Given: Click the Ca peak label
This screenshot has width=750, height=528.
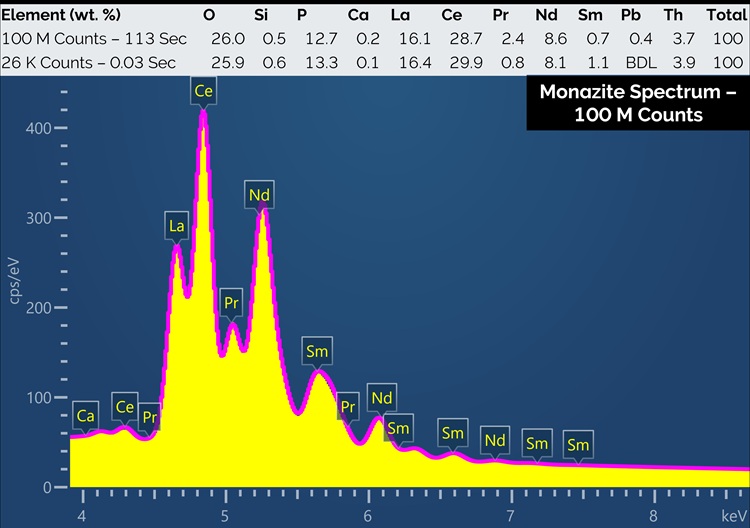Looking at the screenshot, I should click(86, 415).
